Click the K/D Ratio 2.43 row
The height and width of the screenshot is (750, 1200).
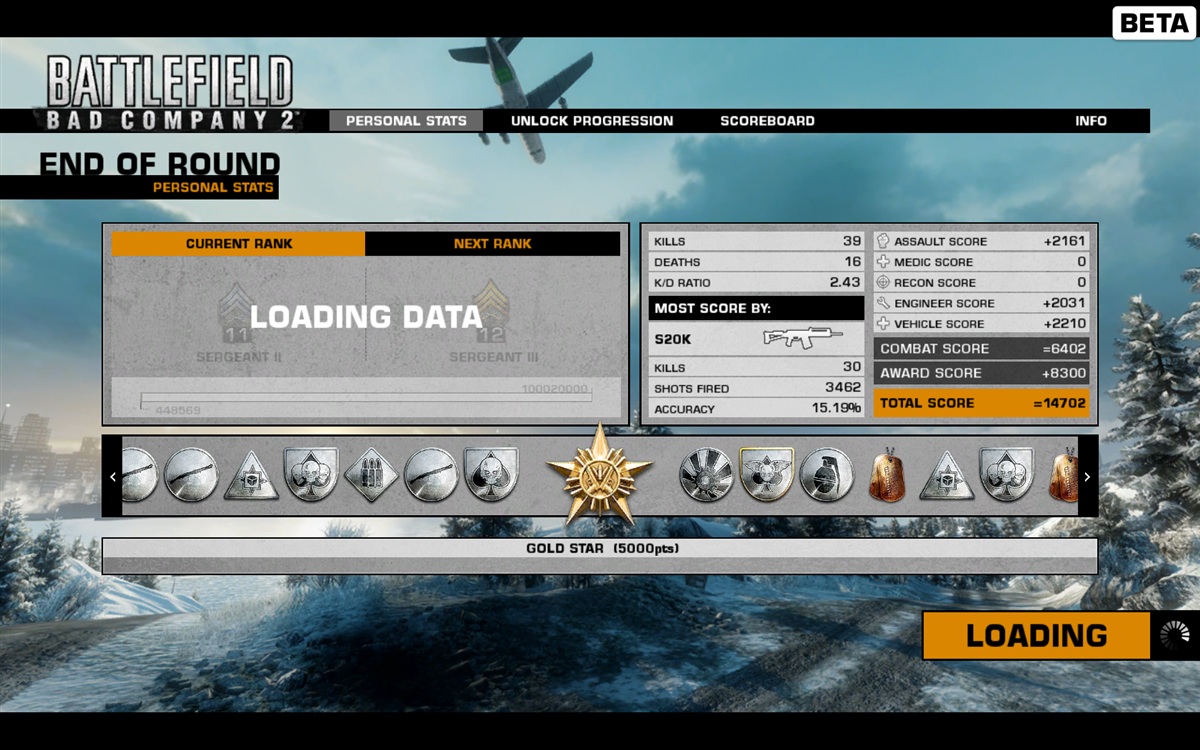tap(757, 283)
